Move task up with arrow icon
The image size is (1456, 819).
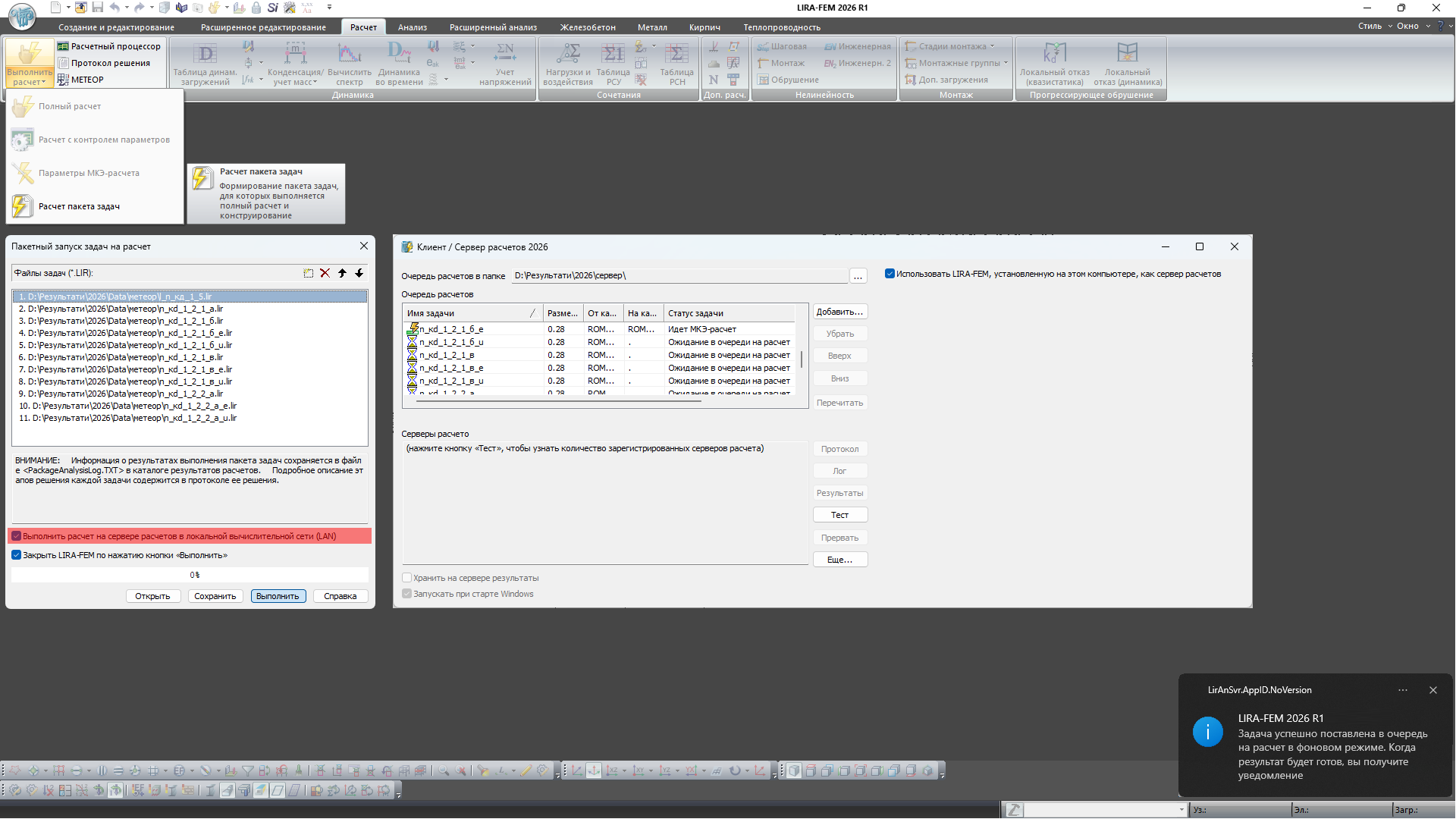click(342, 273)
